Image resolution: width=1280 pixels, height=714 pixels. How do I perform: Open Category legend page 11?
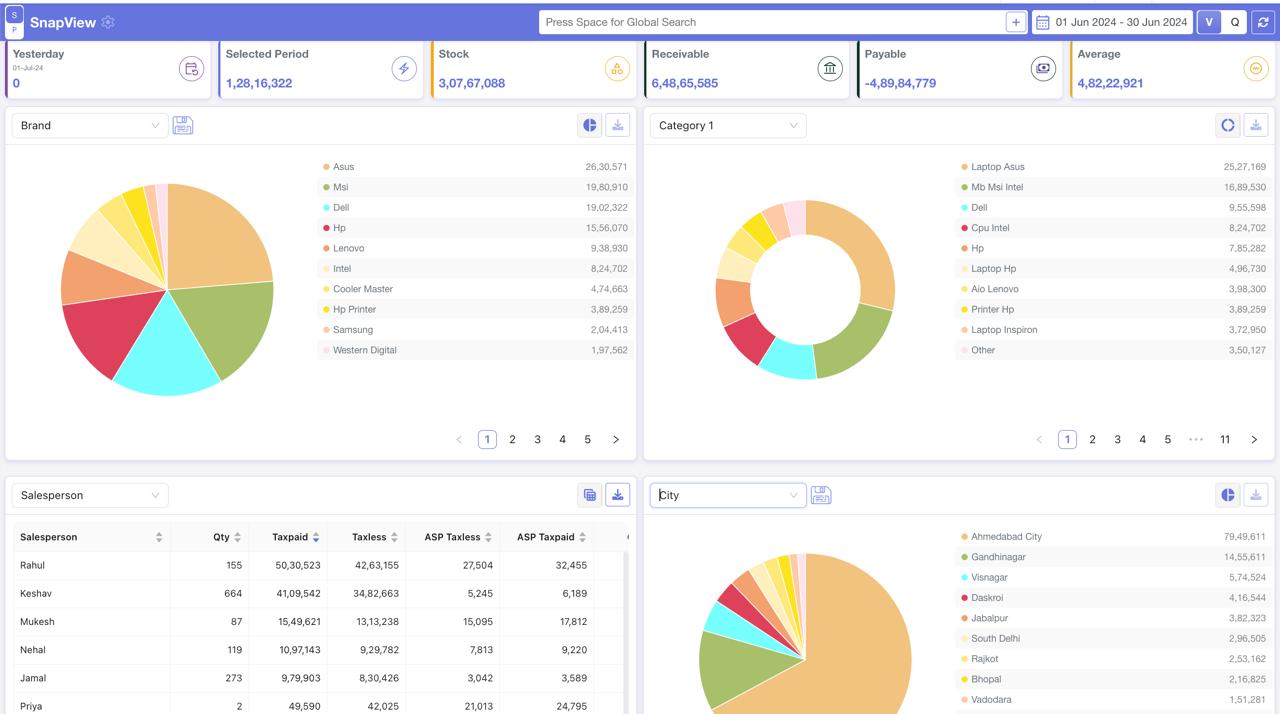pyautogui.click(x=1225, y=439)
